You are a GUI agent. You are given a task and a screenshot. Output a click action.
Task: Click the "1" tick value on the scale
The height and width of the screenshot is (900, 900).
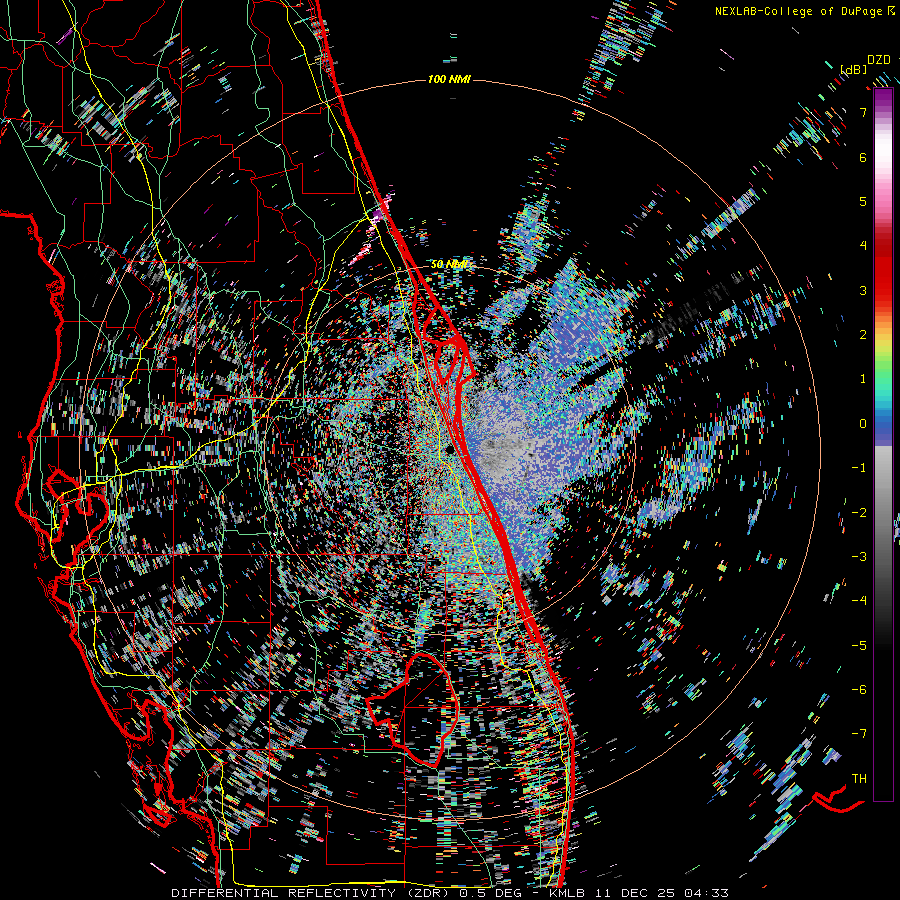[863, 379]
